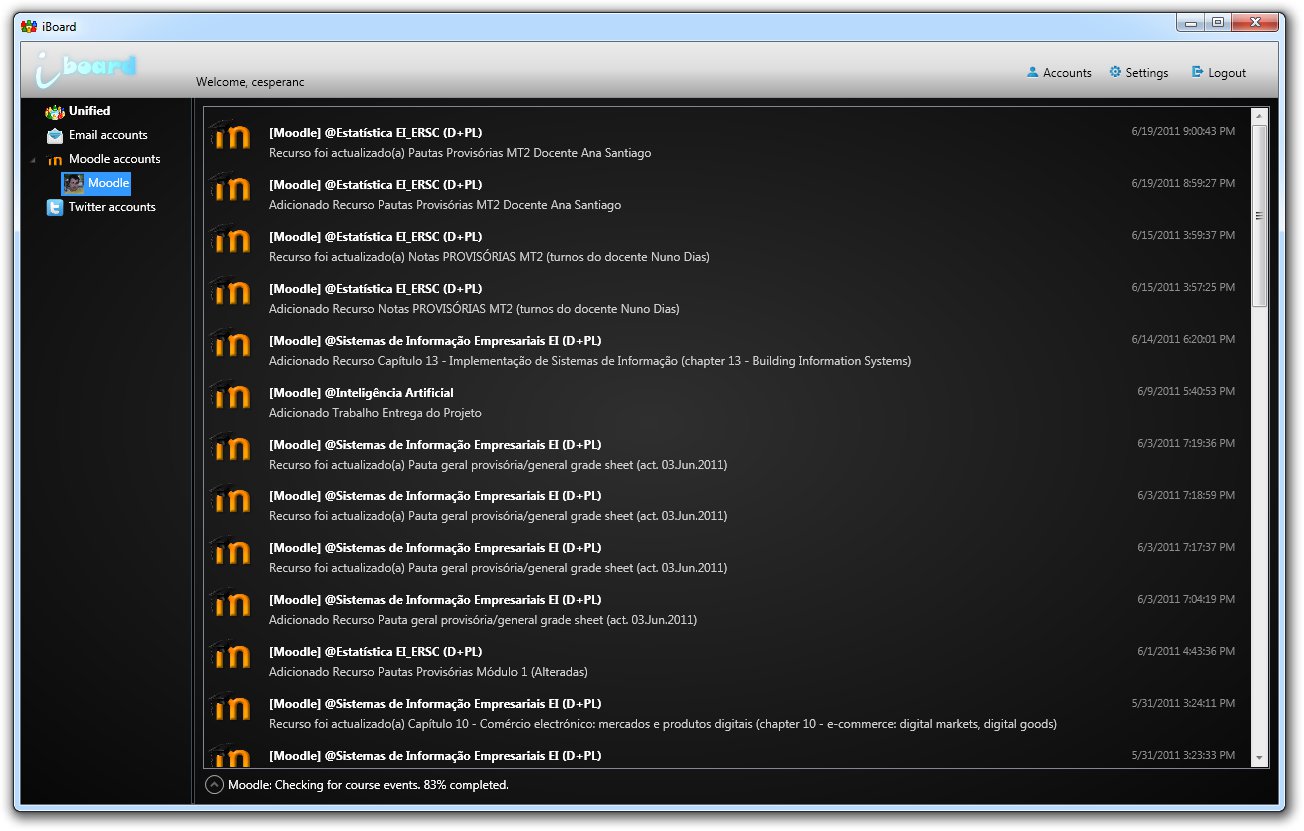Click the Moodle account avatar thumbnail
Viewport: 1304px width, 831px height.
click(x=73, y=183)
